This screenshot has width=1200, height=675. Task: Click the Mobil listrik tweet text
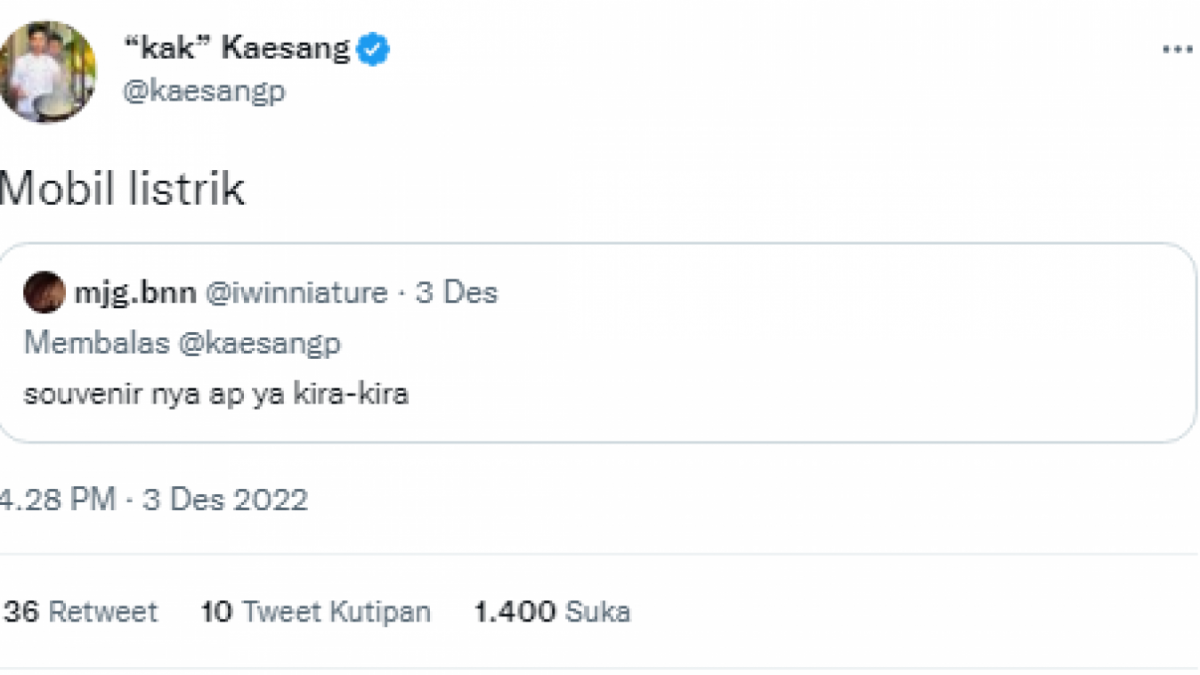click(x=122, y=188)
